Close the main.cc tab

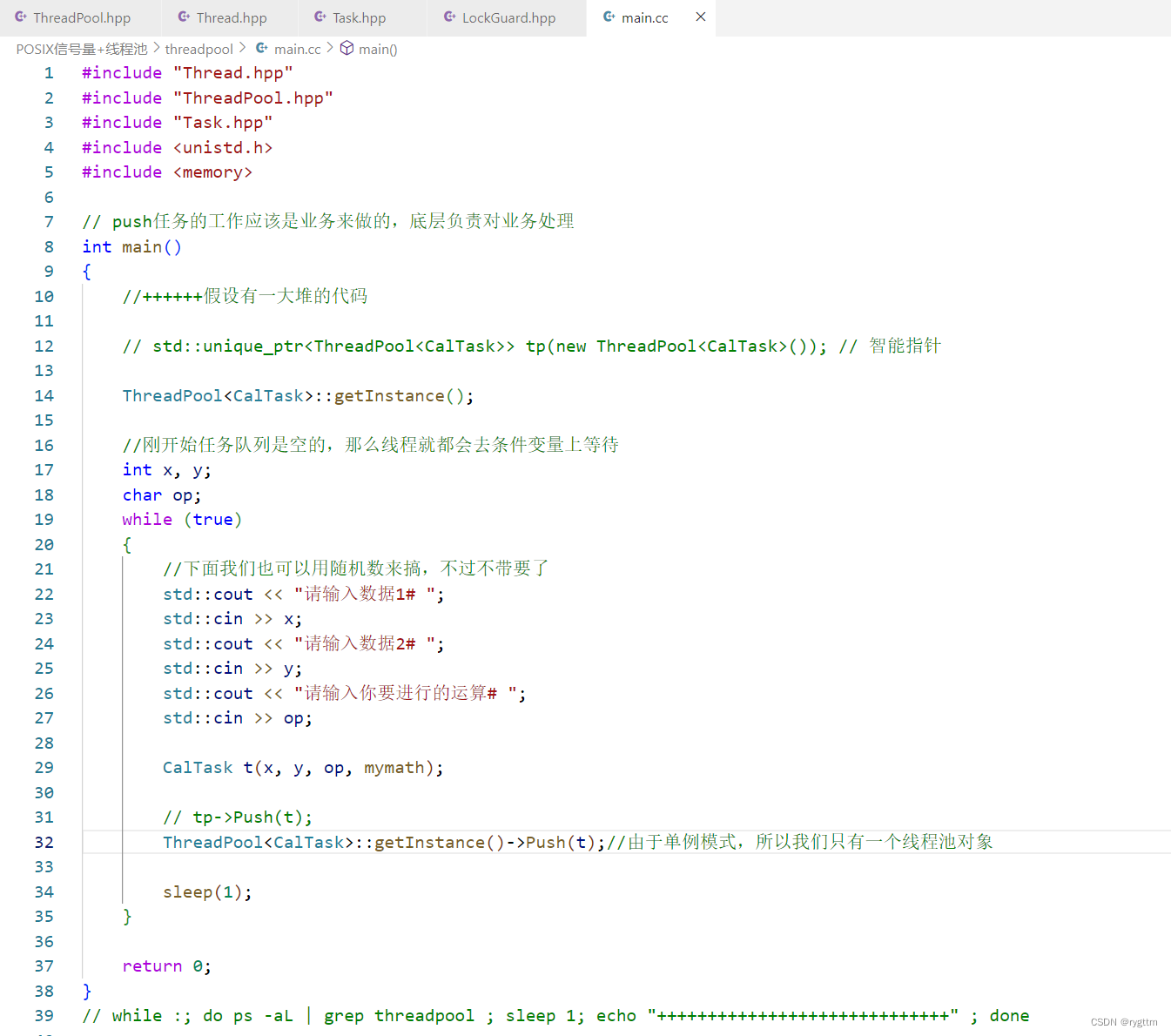[701, 17]
